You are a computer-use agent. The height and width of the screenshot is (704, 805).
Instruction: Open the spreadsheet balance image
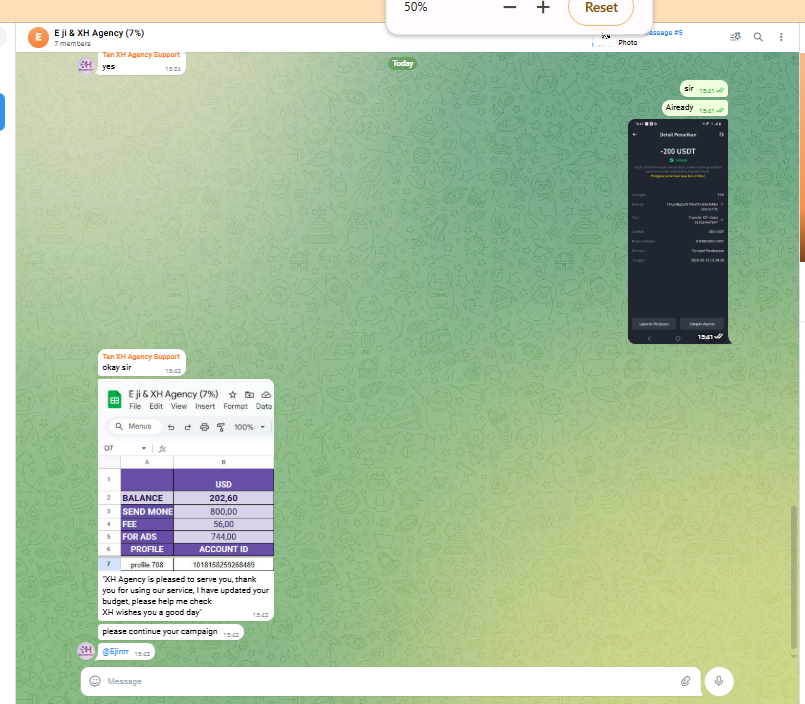point(186,475)
